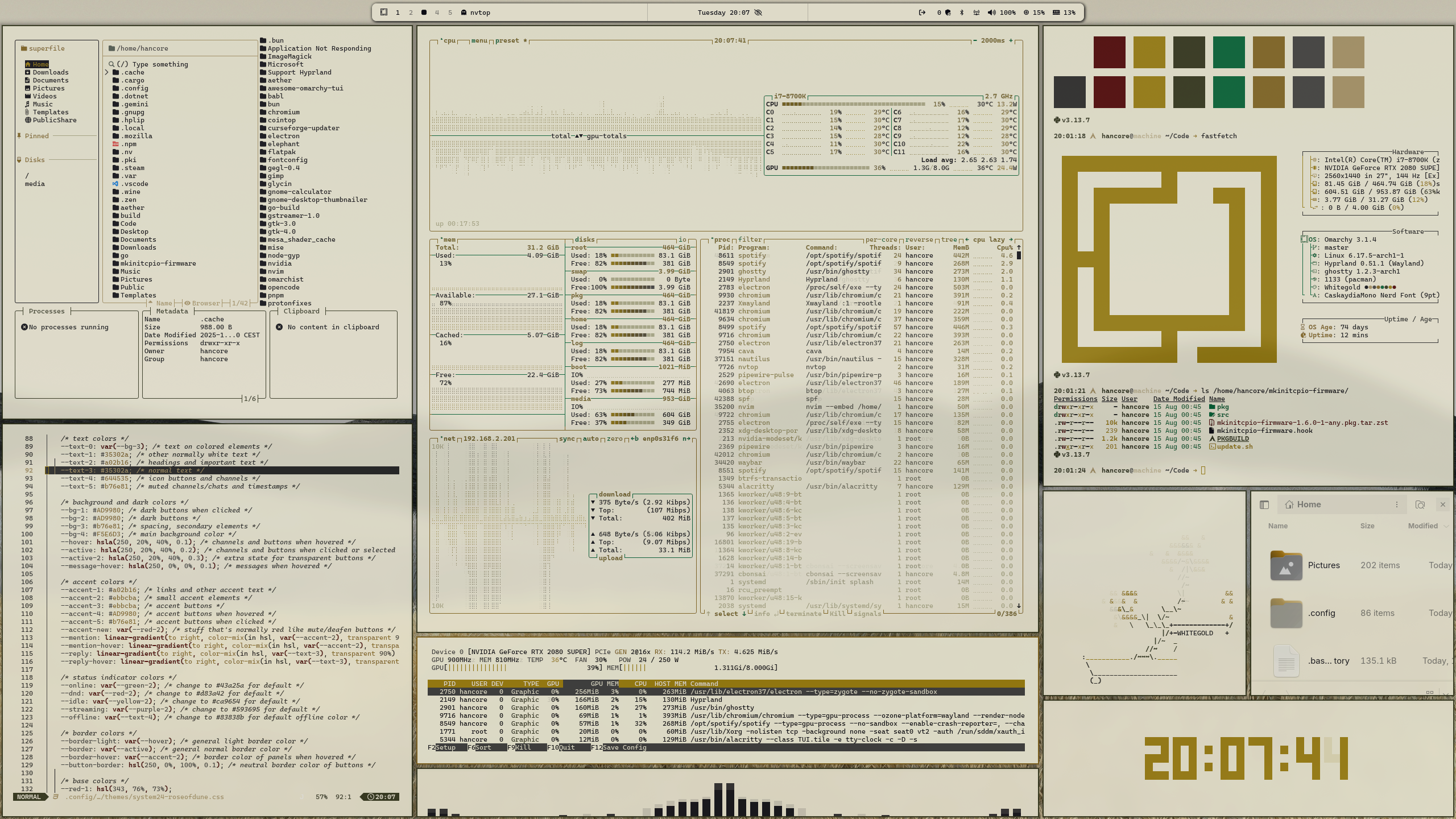Click the Omarchy menu icon at top-left of bar

point(384,13)
